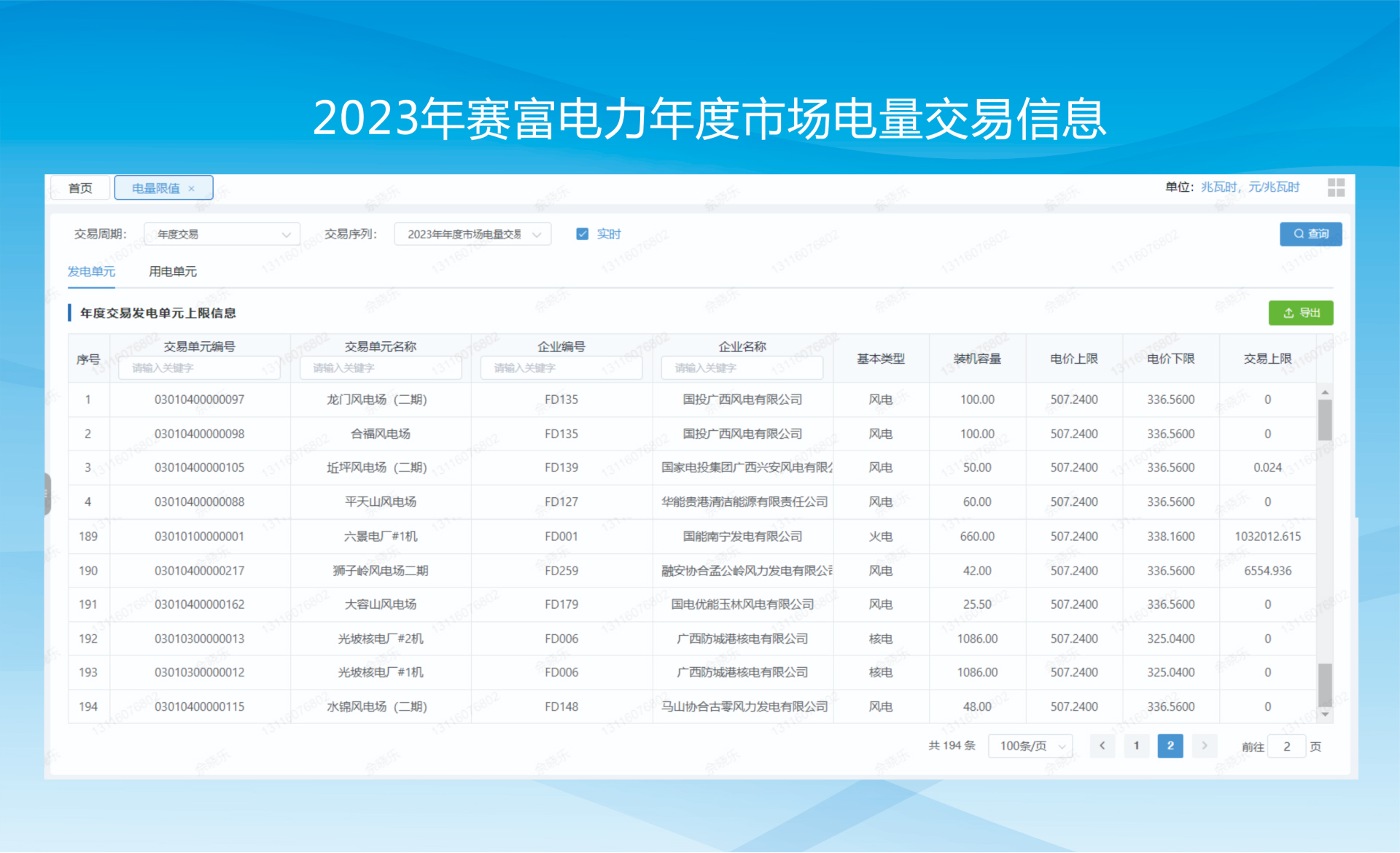Click 六景电厂#1机 unit name
1400x853 pixels.
point(381,537)
